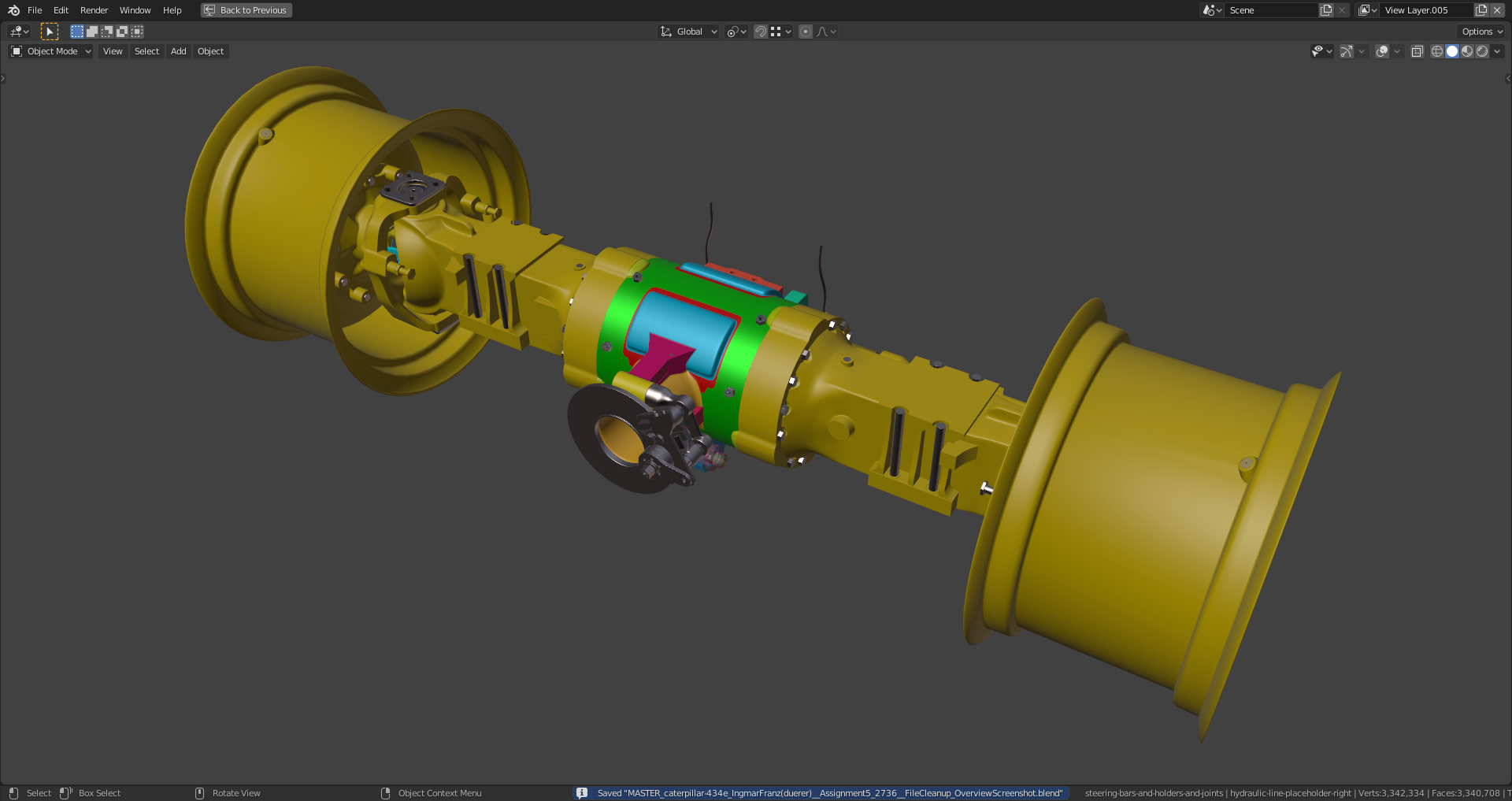Edit the View Layer.005 name field
1512x801 pixels.
[x=1427, y=10]
